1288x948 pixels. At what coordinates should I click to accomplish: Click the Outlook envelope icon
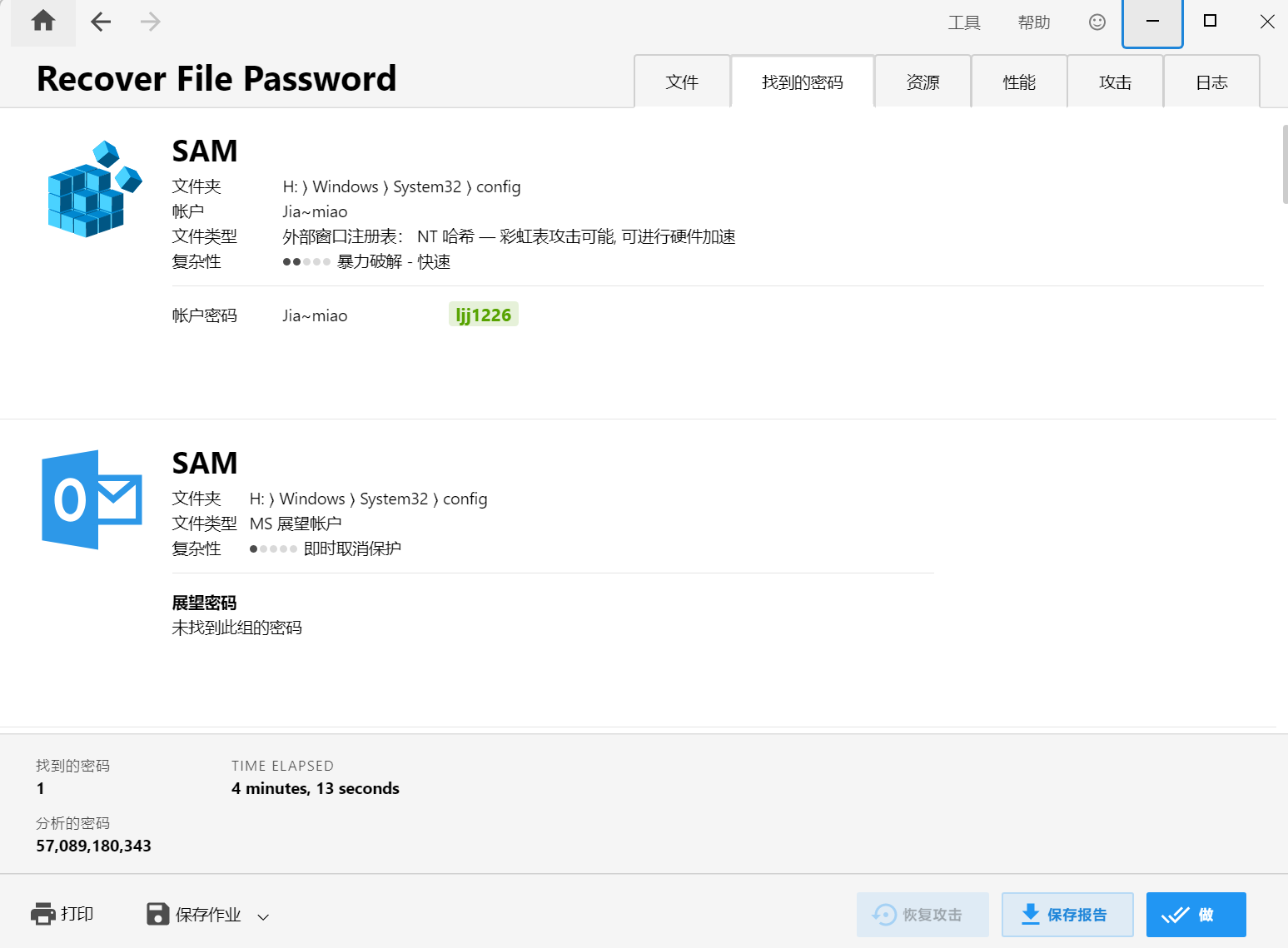click(92, 499)
